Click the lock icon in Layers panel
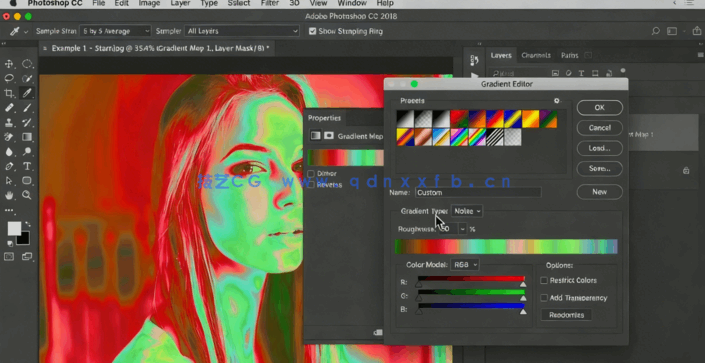Screen dimensions: 705x363 pos(686,170)
